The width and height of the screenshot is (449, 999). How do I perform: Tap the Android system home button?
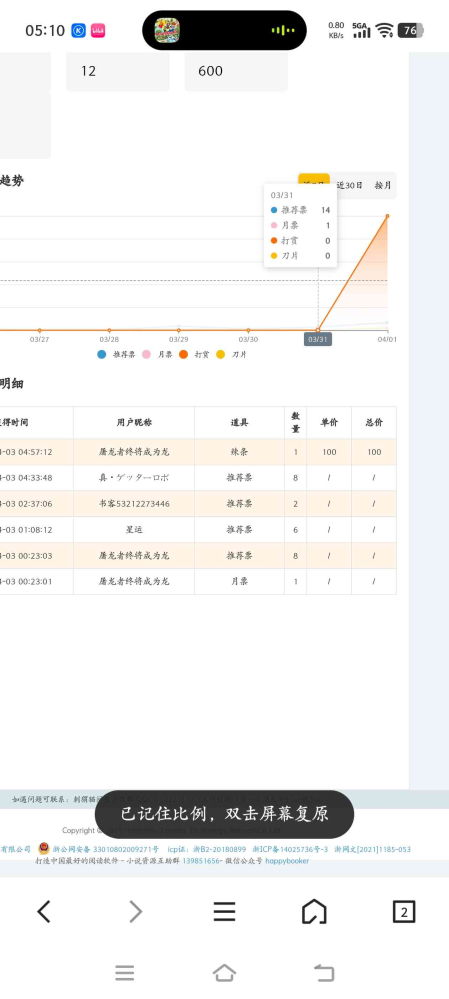pos(224,973)
